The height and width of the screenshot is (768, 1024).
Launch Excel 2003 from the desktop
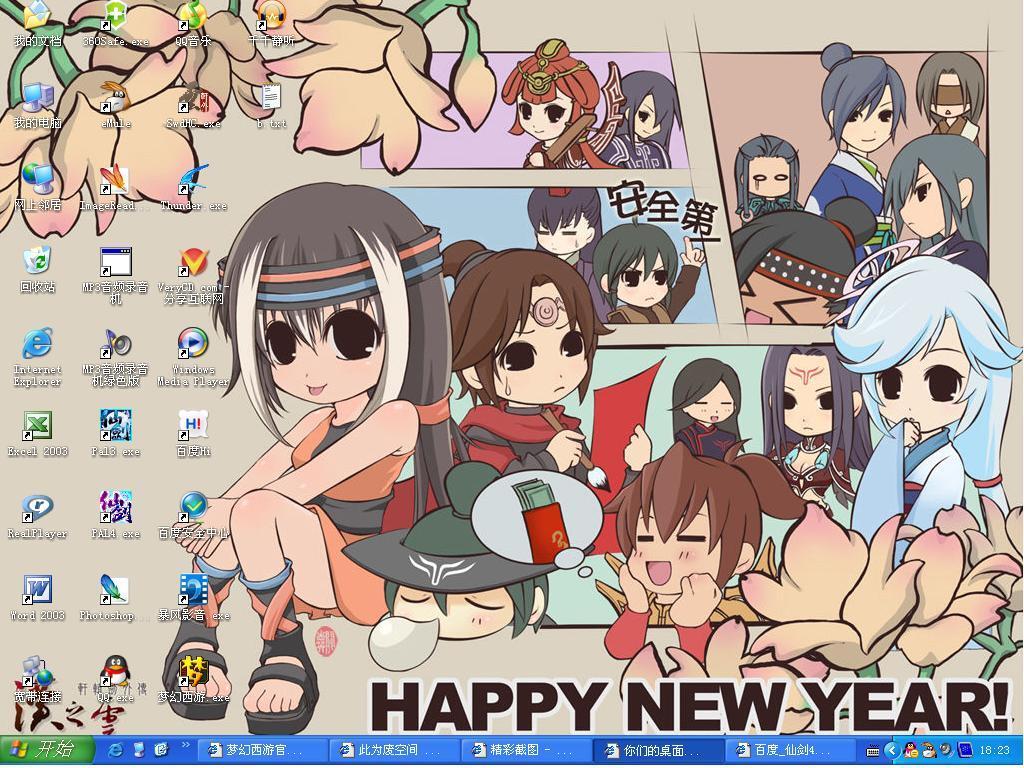37,426
